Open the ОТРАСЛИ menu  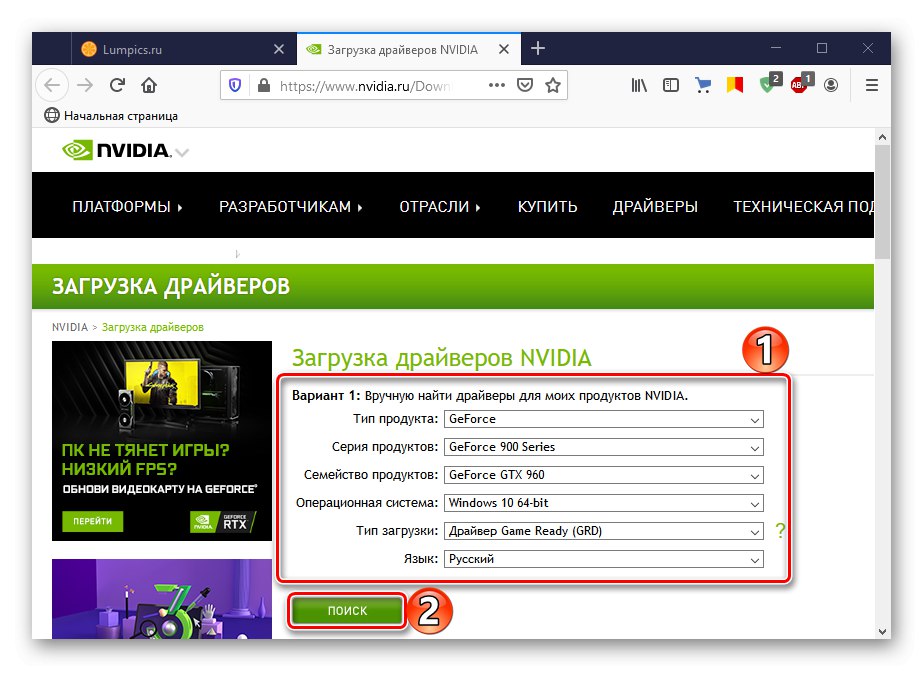click(x=440, y=207)
